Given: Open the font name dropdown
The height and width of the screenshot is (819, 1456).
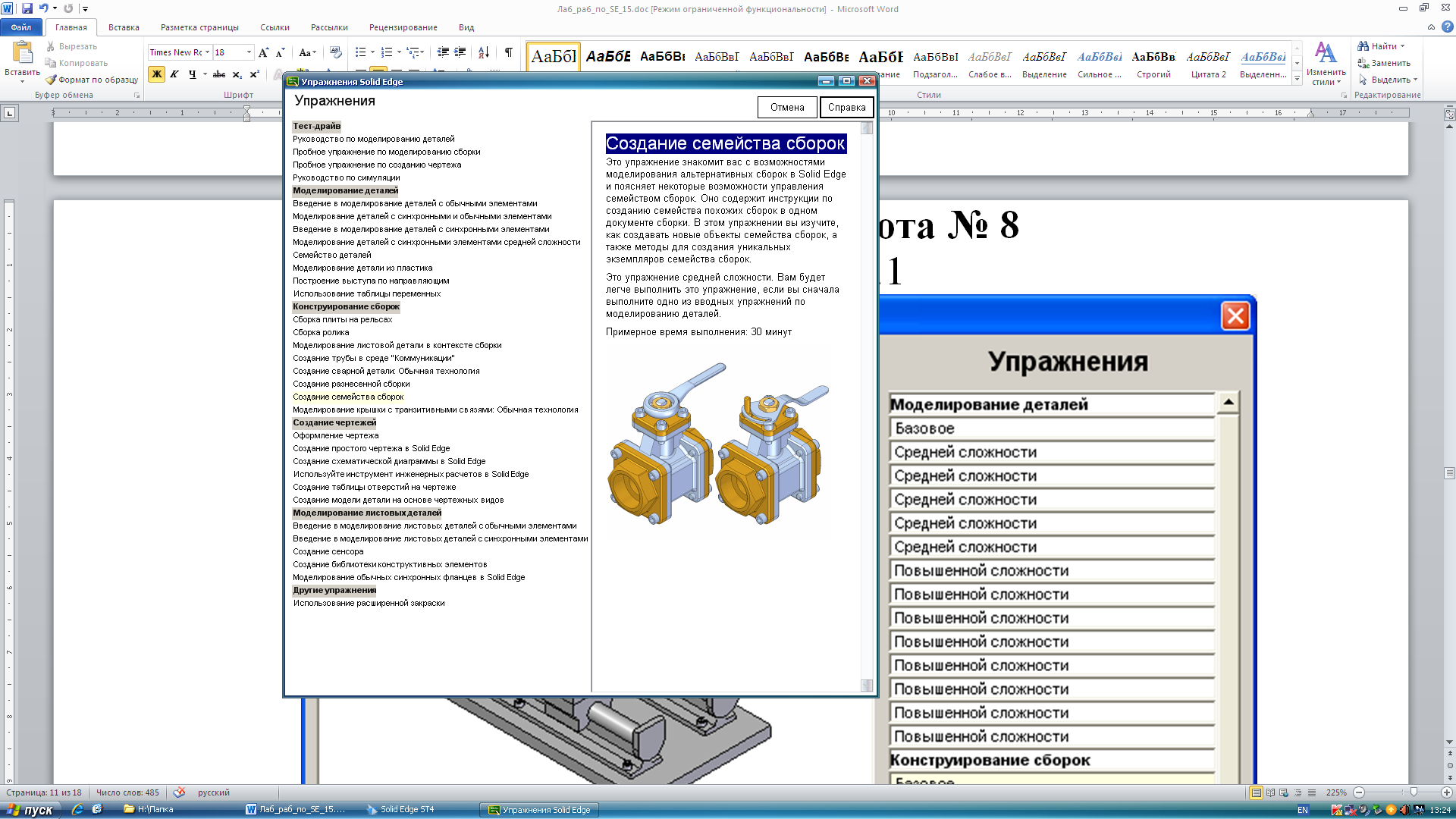Looking at the screenshot, I should coord(207,52).
